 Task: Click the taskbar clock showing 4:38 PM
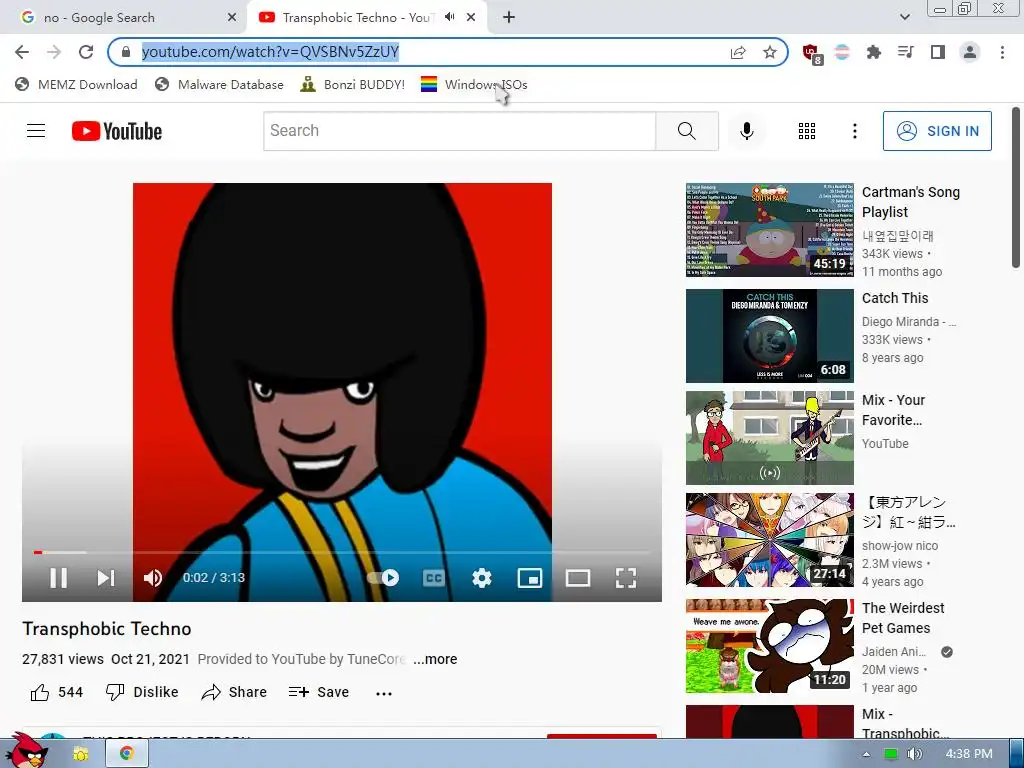click(969, 754)
